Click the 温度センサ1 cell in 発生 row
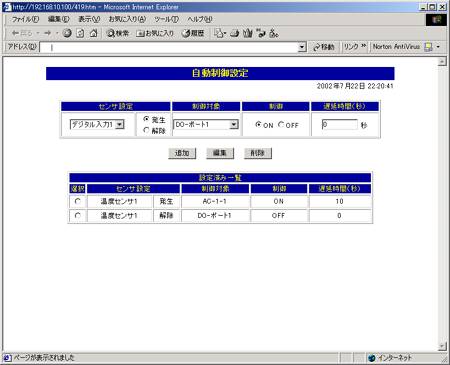This screenshot has height=365, width=450. pos(119,201)
